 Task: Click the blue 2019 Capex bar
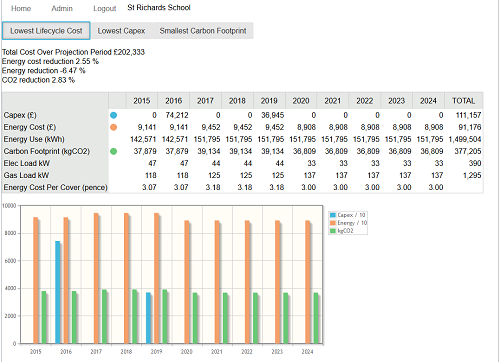pos(148,318)
